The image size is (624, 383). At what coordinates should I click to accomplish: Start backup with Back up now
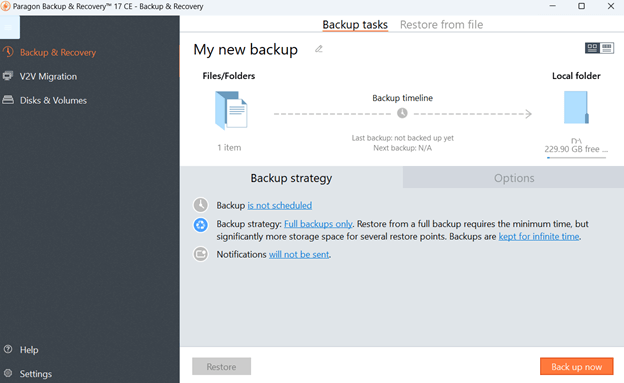577,366
